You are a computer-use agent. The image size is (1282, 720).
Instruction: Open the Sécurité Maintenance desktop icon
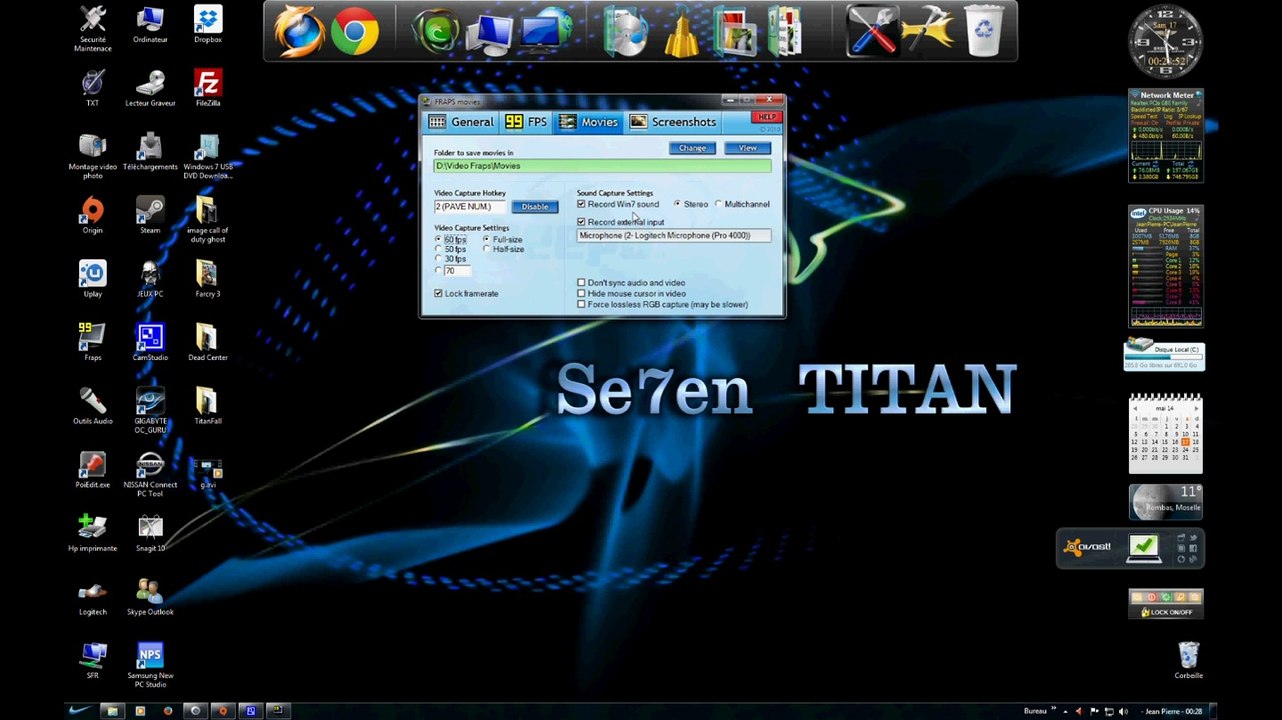click(93, 28)
